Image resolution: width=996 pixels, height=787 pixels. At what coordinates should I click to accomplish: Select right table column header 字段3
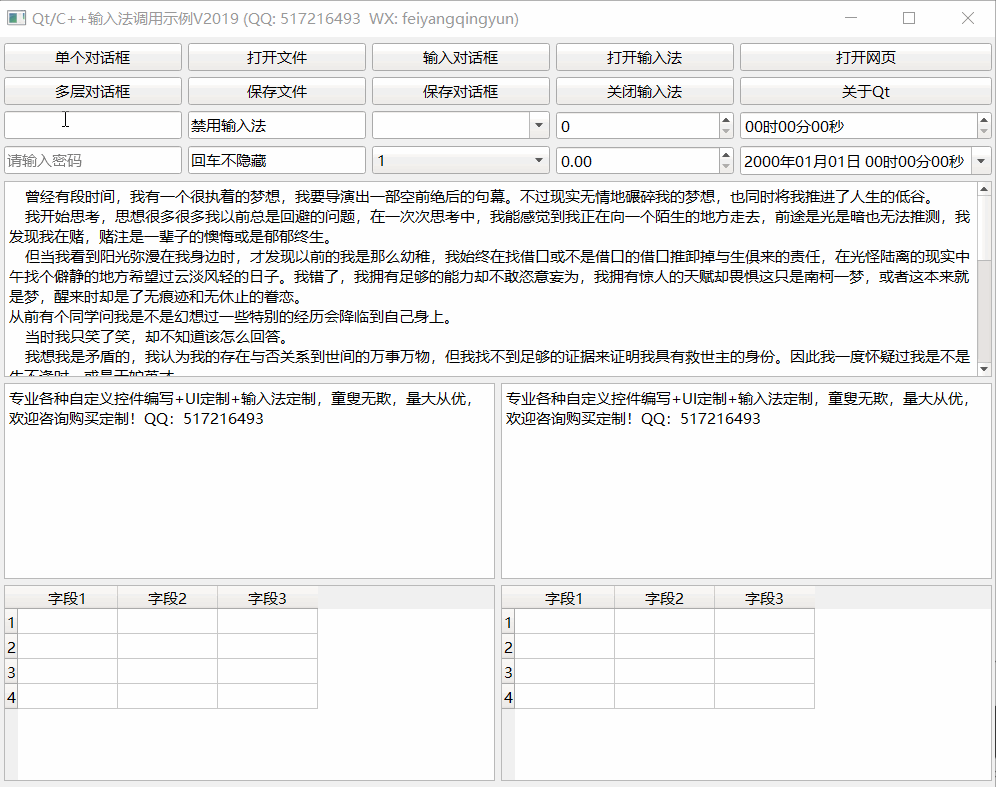[764, 598]
